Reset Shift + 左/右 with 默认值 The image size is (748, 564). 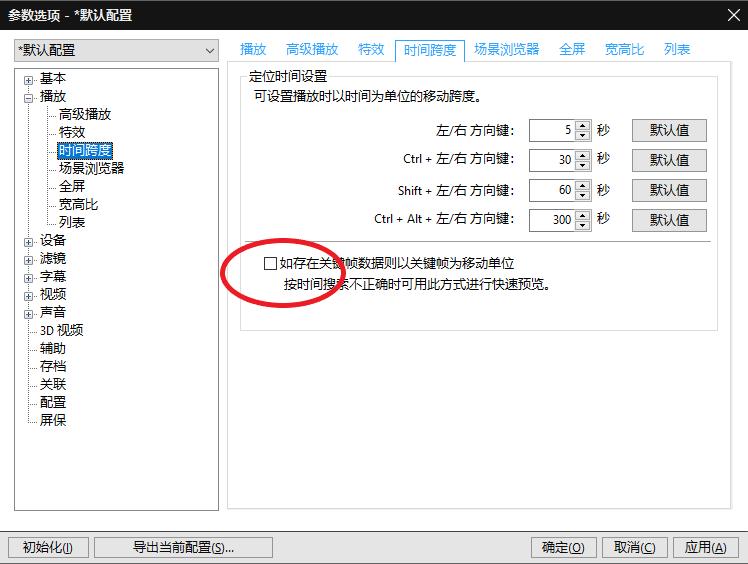[669, 190]
